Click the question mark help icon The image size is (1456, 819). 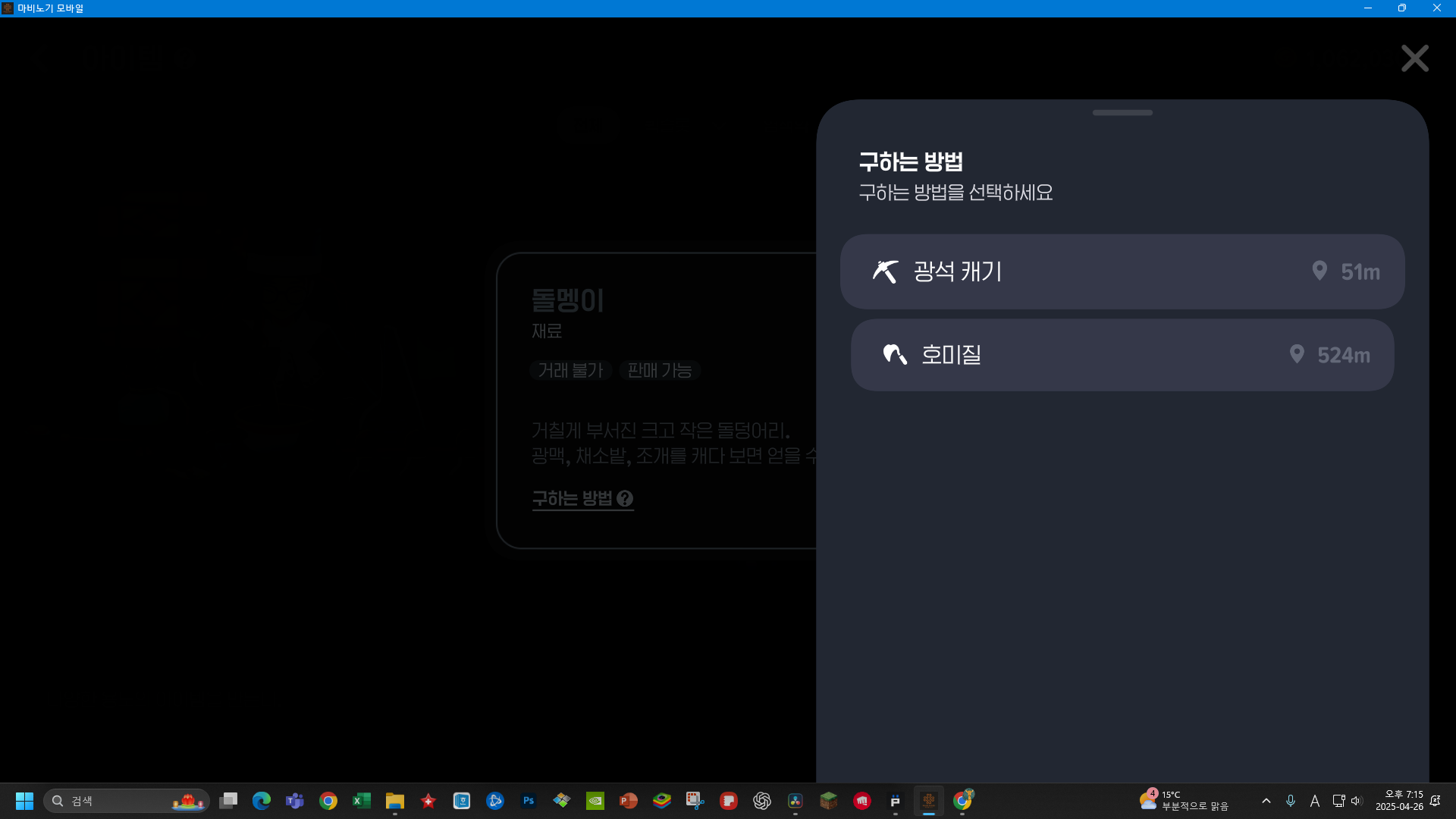click(x=625, y=499)
